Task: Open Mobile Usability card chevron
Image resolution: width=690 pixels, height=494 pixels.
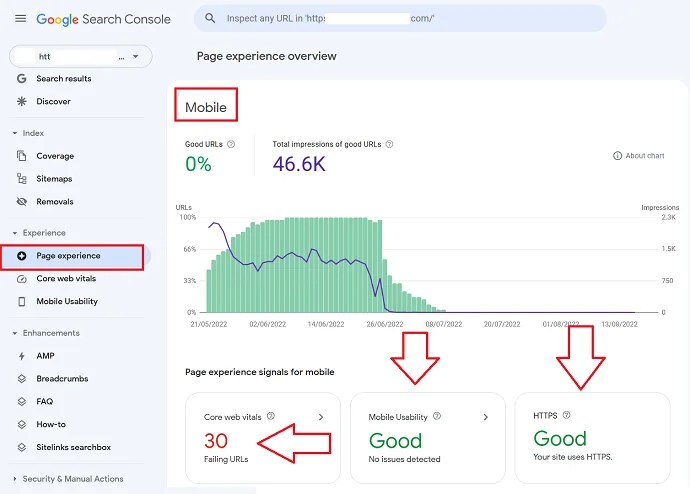Action: (485, 417)
